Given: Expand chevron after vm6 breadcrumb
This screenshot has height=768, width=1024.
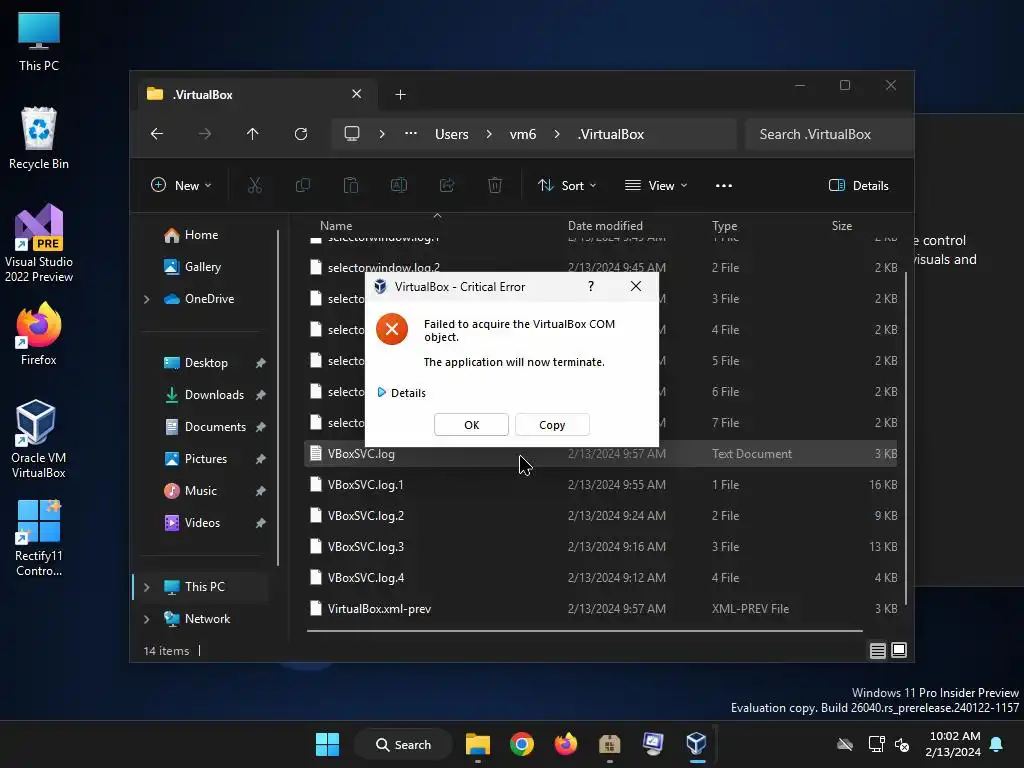Looking at the screenshot, I should (x=557, y=134).
